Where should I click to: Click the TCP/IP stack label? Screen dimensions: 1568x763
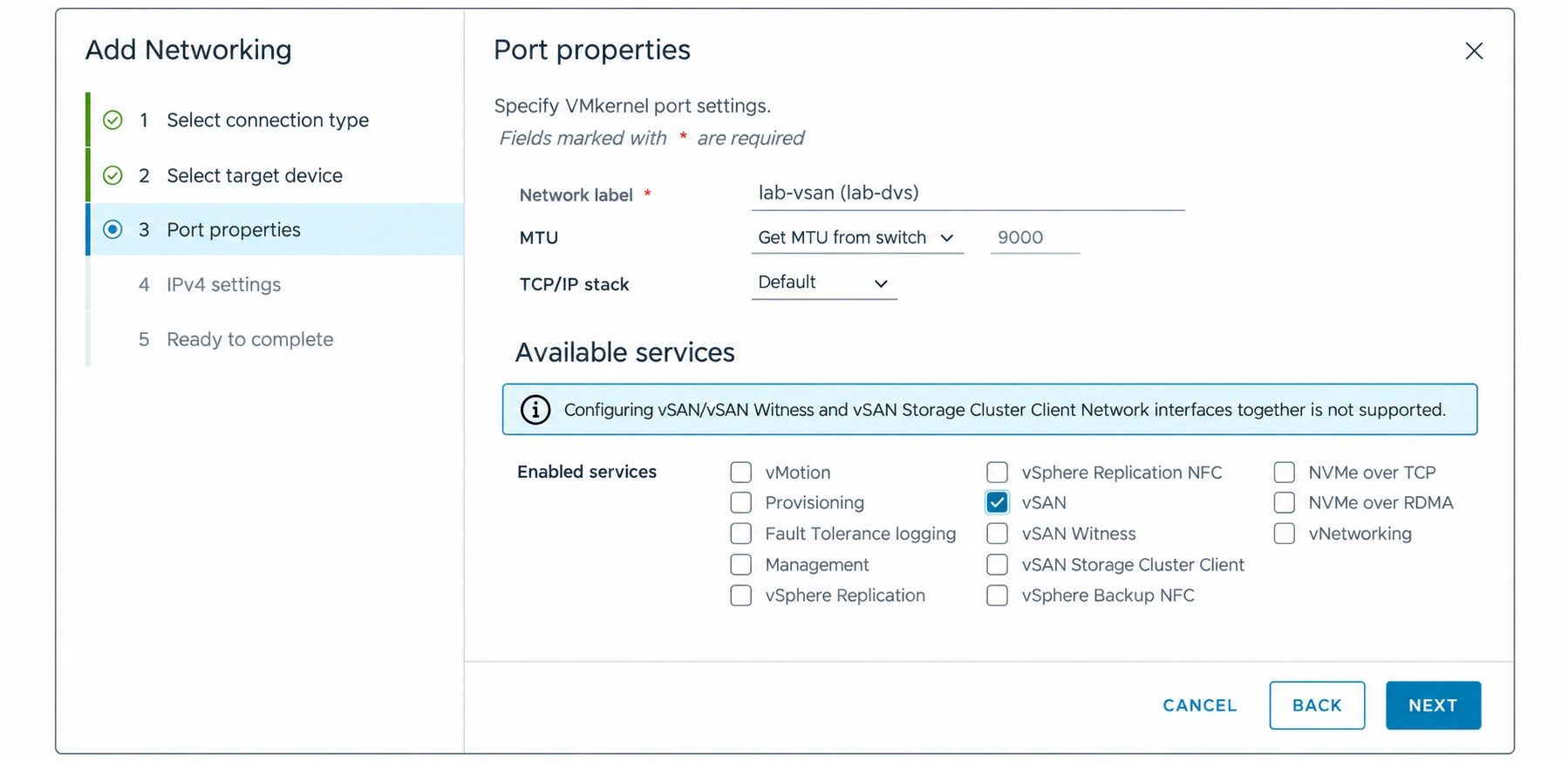click(575, 284)
